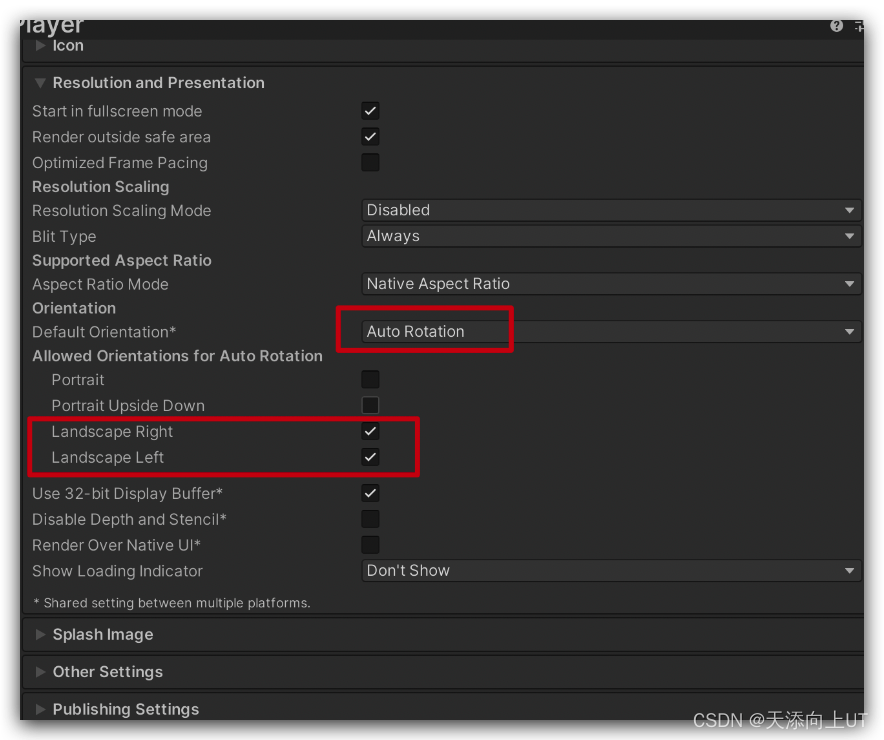The height and width of the screenshot is (740, 884).
Task: Click the Default Orientation* label
Action: [x=104, y=332]
